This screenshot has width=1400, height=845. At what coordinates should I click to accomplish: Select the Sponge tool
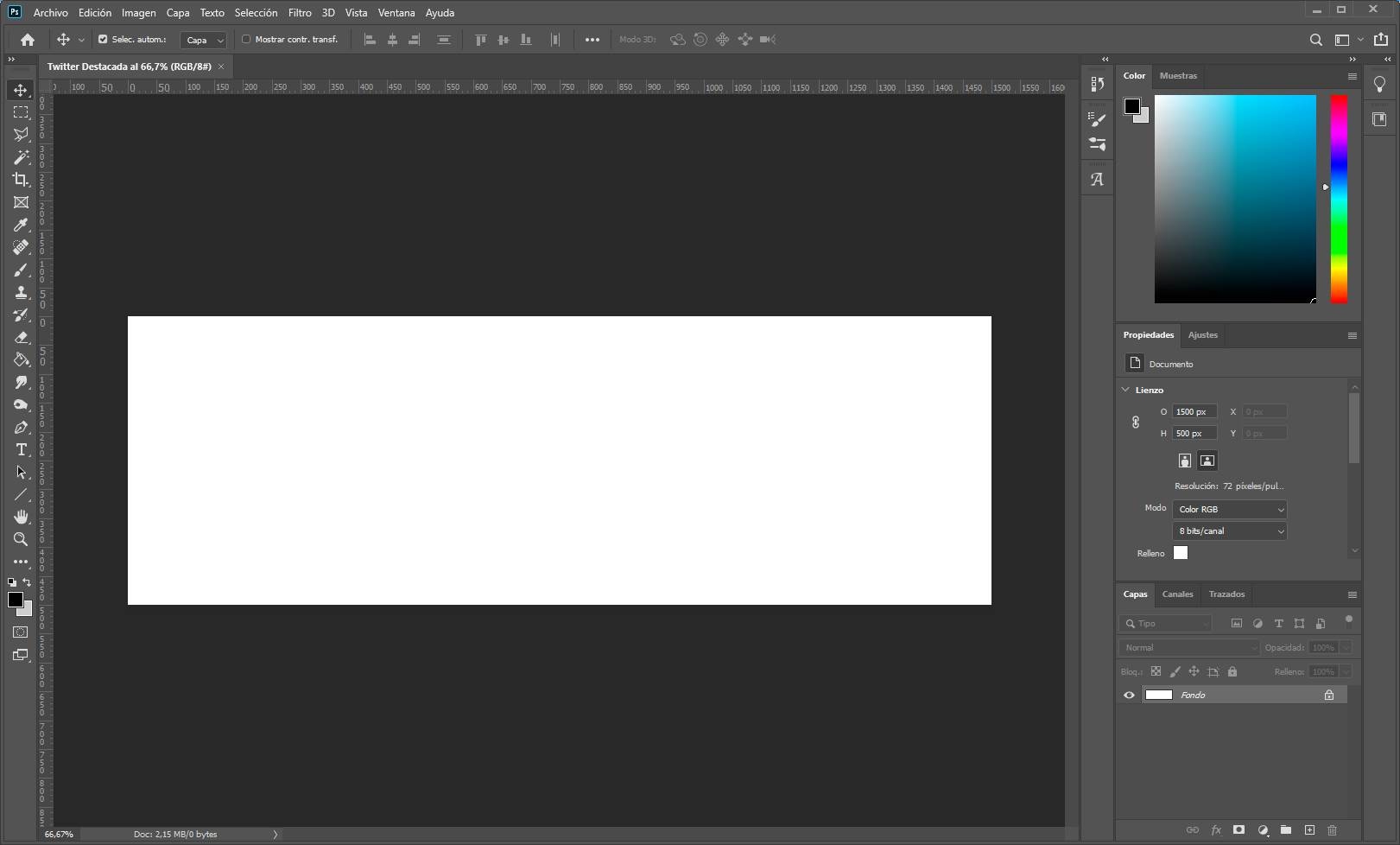21,404
